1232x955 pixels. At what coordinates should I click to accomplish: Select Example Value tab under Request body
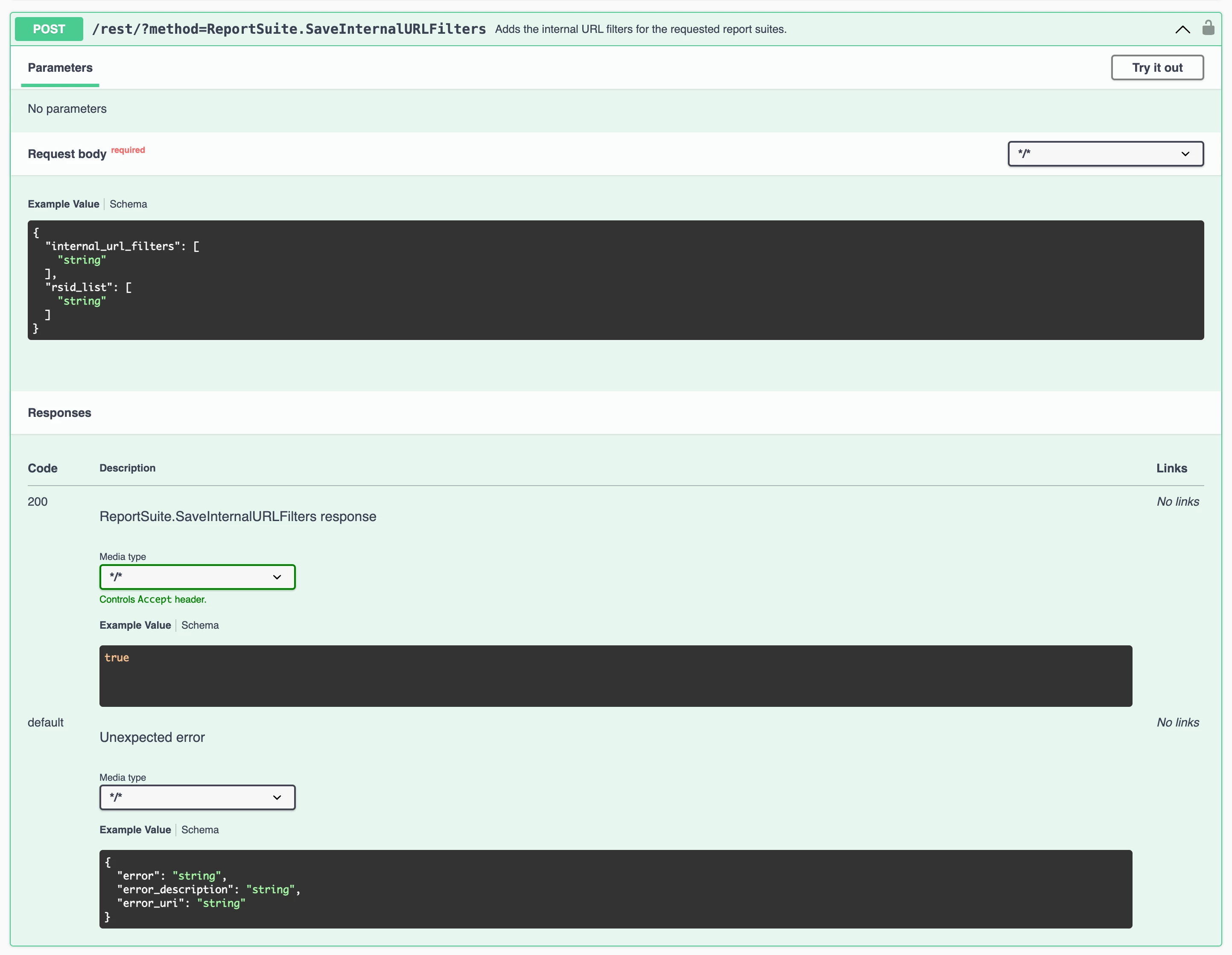(63, 204)
